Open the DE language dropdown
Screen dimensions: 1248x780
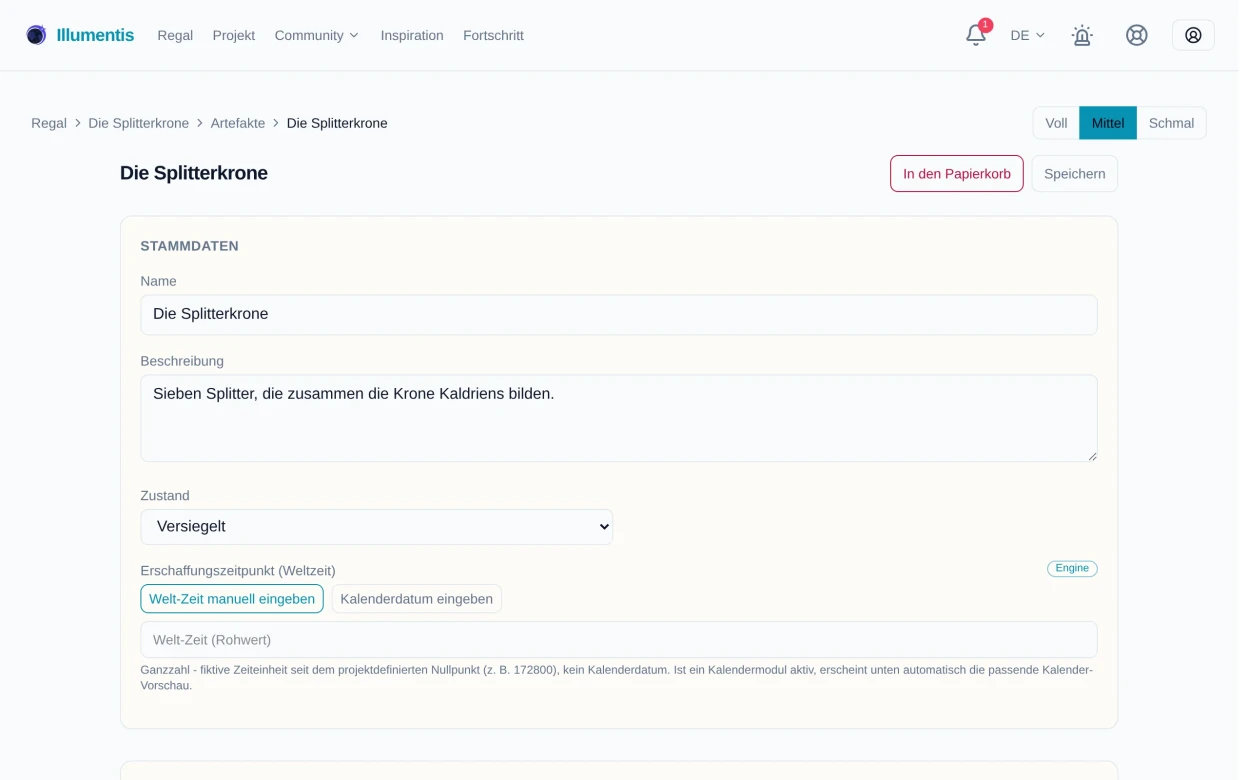pos(1028,35)
